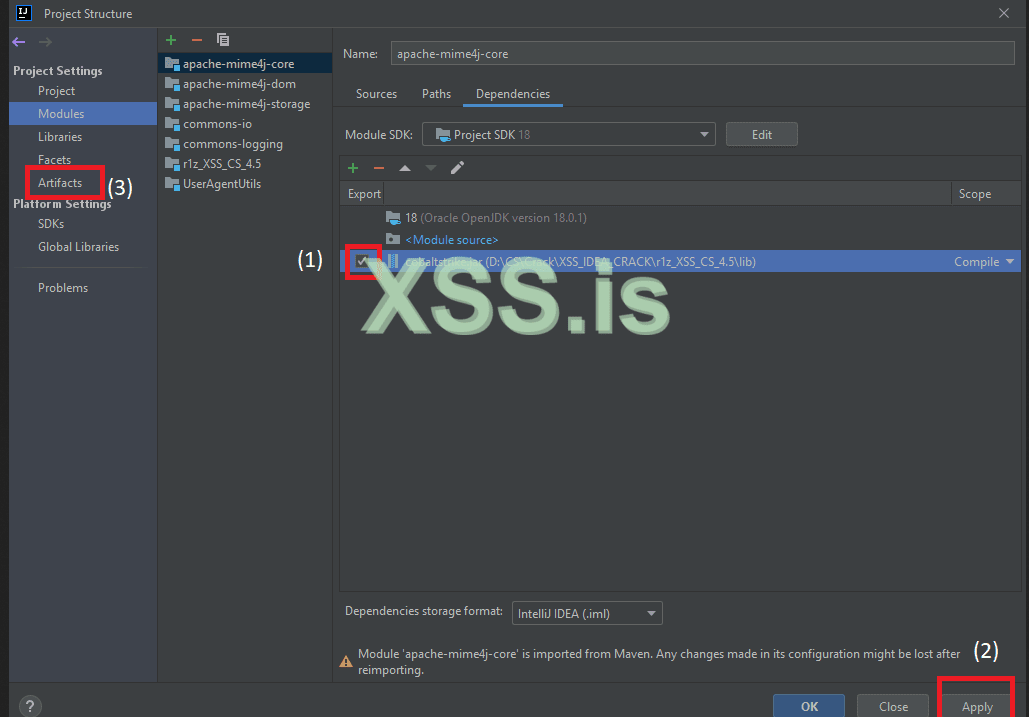
Task: Select apache-mime4j-storage module
Action: coord(245,104)
